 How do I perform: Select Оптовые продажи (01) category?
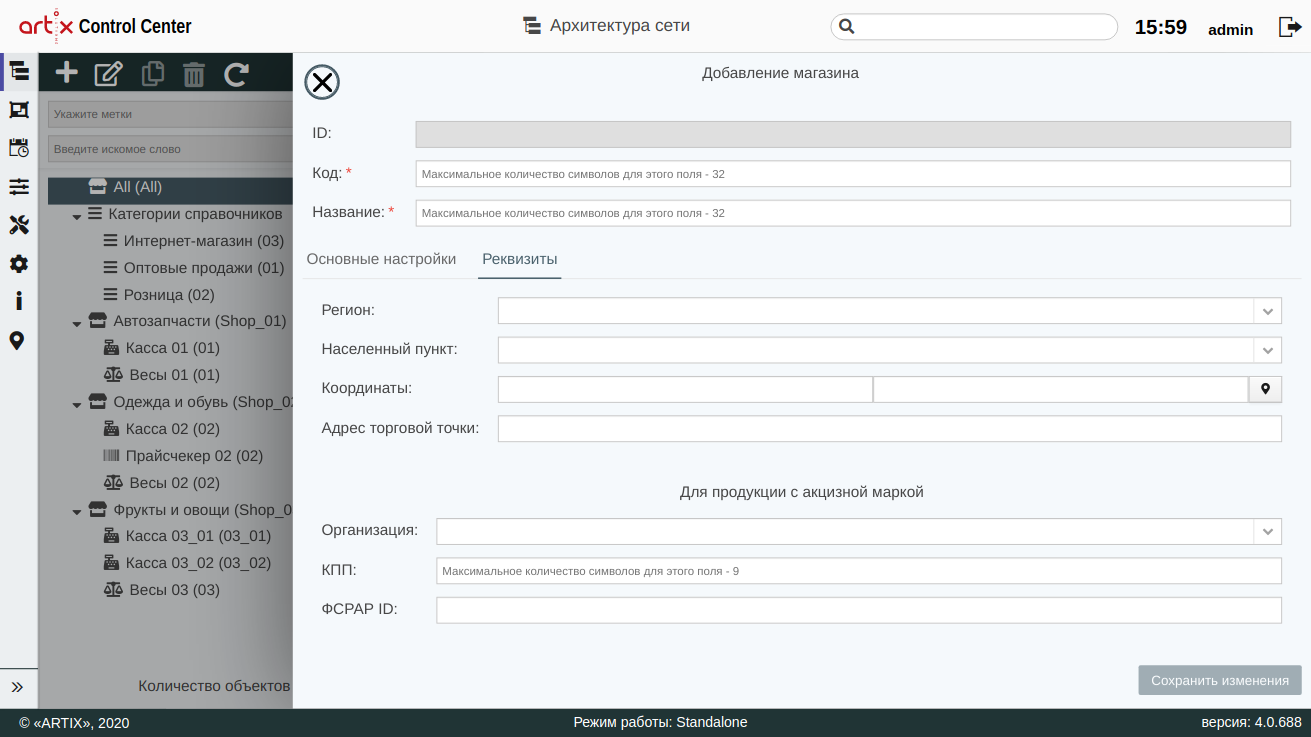tap(204, 268)
